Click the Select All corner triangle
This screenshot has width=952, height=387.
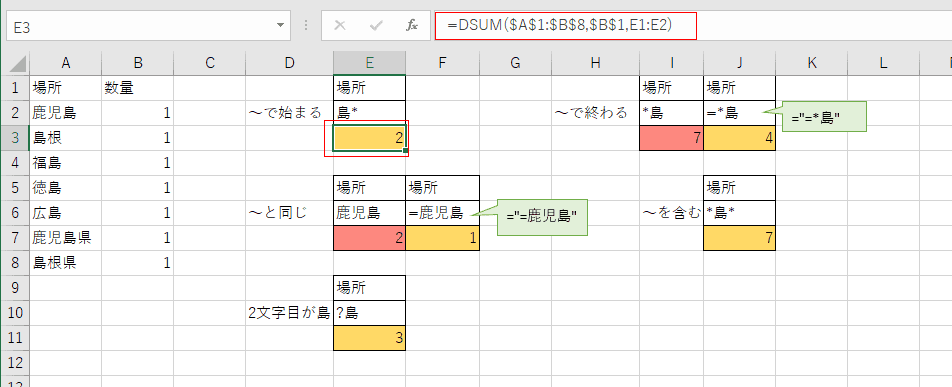[18, 62]
